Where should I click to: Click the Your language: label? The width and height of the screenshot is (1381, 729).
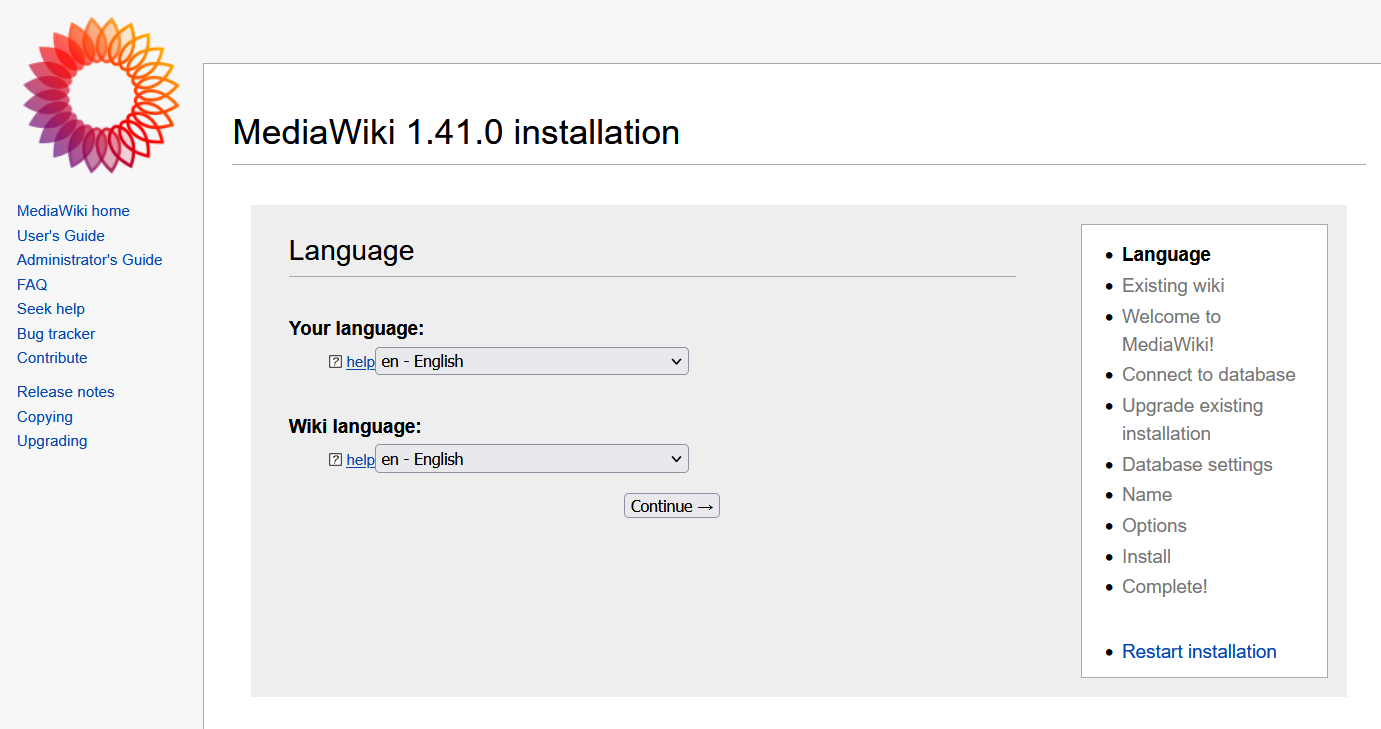(x=356, y=329)
